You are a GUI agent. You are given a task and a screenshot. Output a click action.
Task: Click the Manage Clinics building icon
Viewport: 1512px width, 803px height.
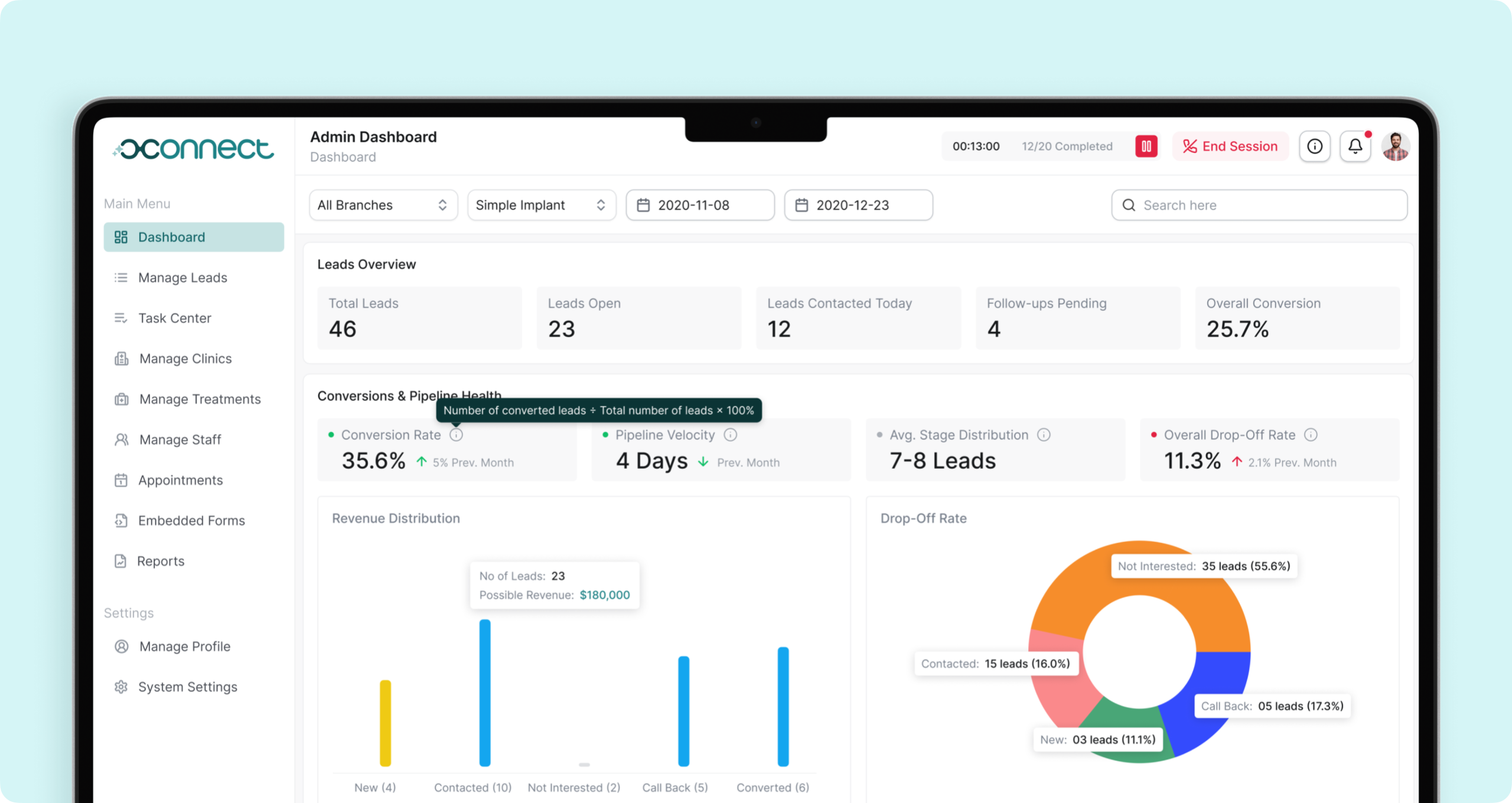(x=122, y=358)
